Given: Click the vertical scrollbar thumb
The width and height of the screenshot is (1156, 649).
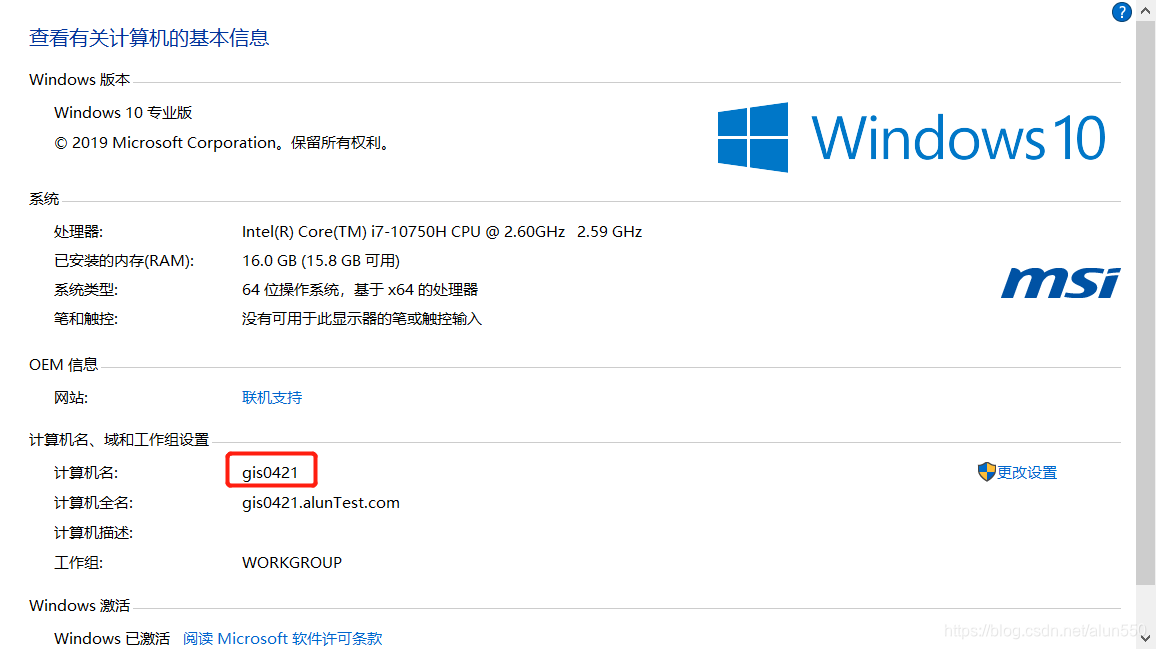Looking at the screenshot, I should click(1145, 302).
